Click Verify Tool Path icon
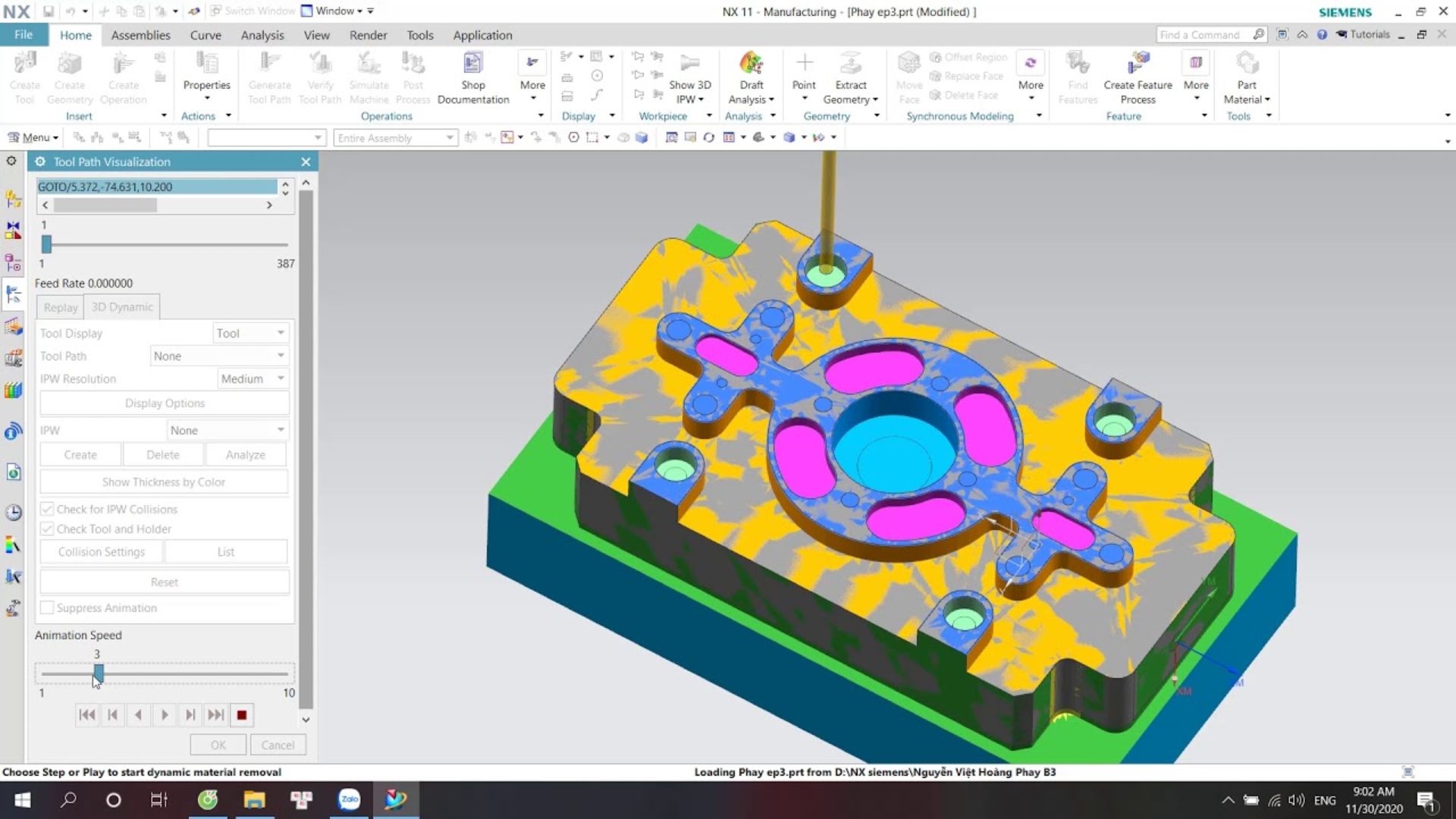Image resolution: width=1456 pixels, height=819 pixels. click(320, 78)
